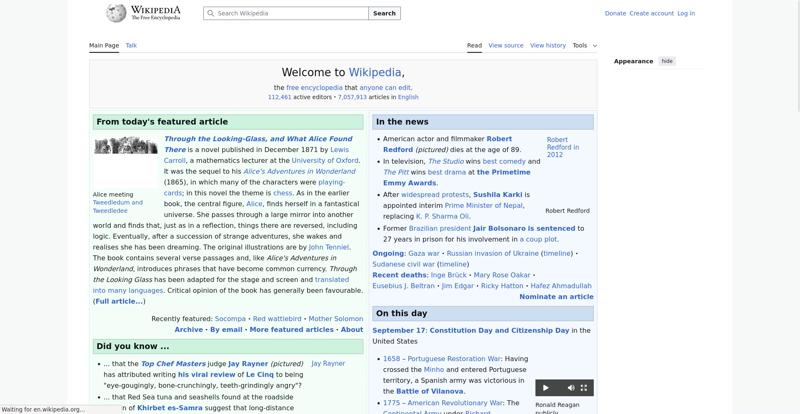
Task: Open Through the Looking-Glass article link
Action: pyautogui.click(x=258, y=144)
